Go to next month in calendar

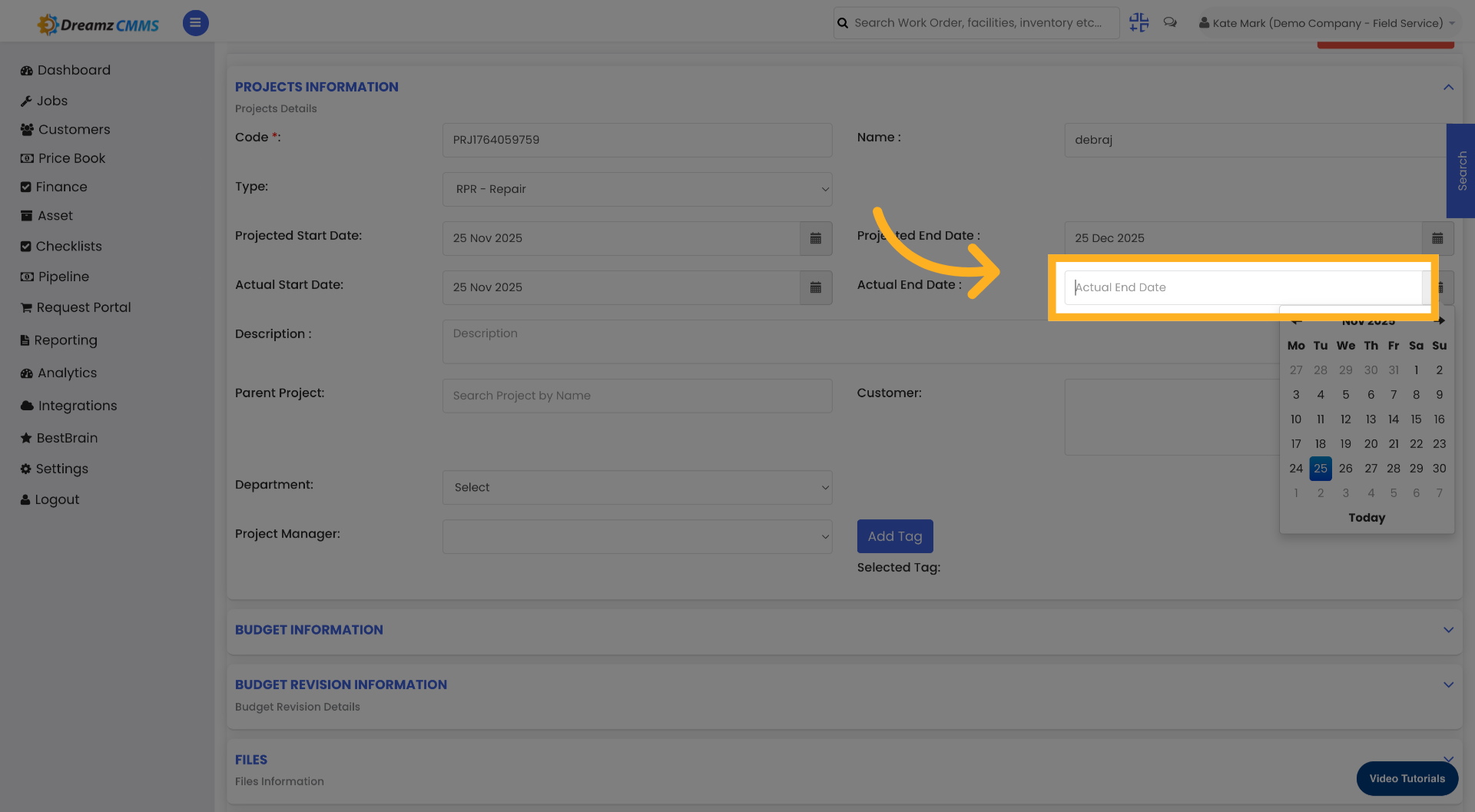coord(1440,320)
